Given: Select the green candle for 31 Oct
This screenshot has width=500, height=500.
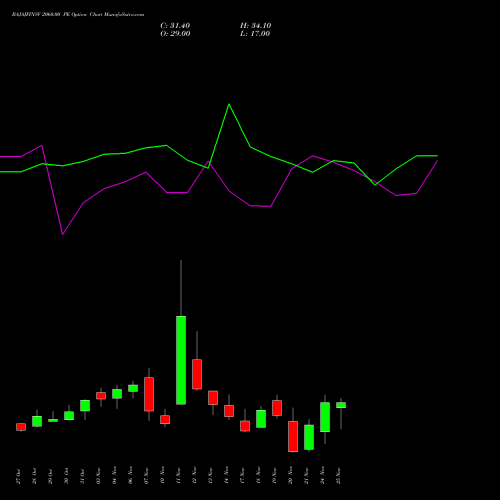Looking at the screenshot, I should tap(85, 406).
